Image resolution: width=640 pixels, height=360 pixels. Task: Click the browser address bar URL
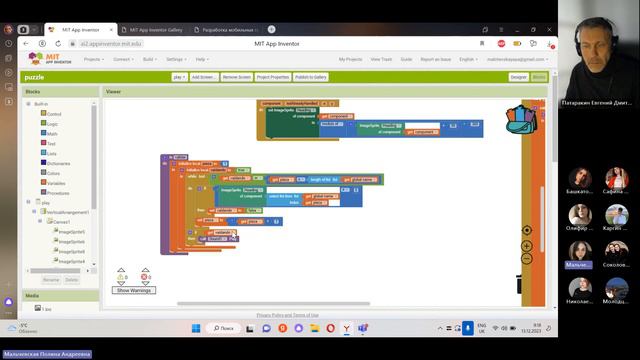click(111, 44)
